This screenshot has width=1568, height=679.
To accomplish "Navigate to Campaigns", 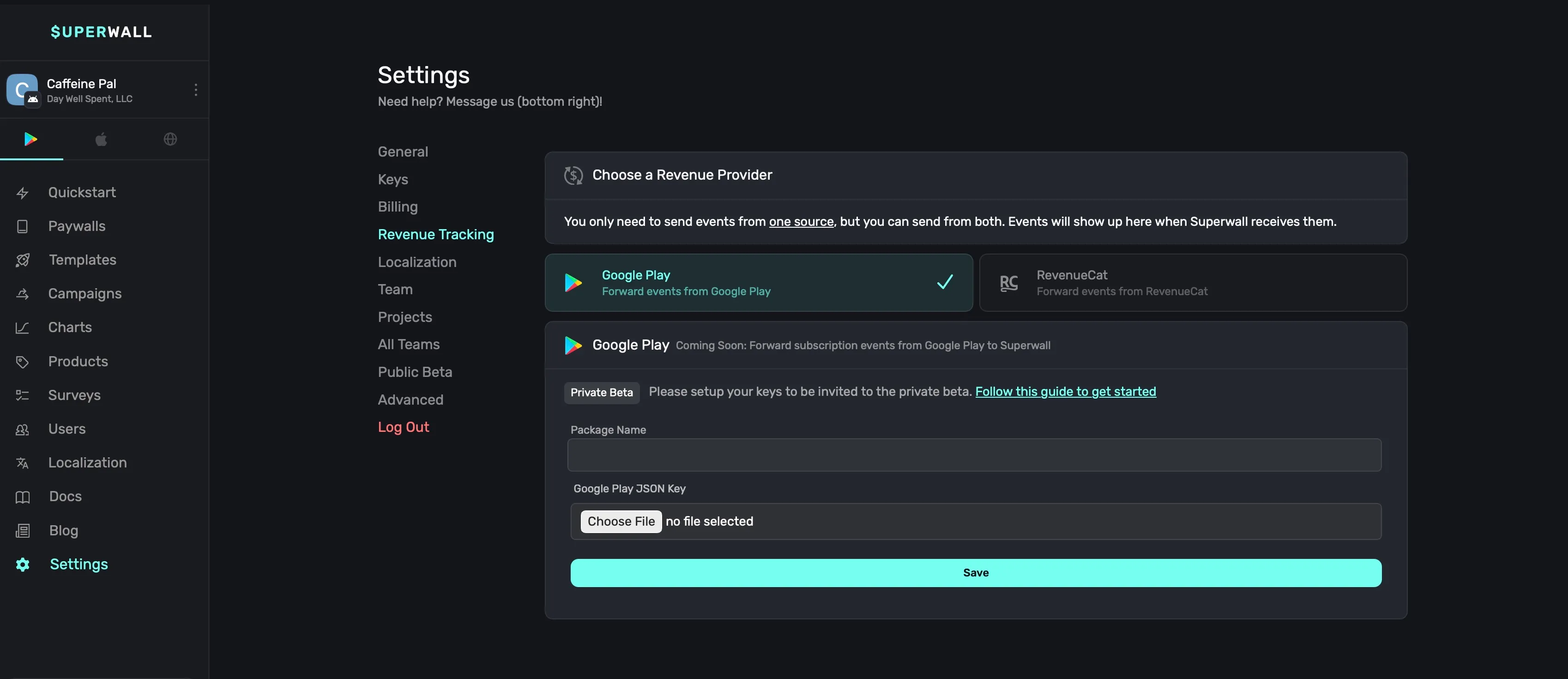I will (x=84, y=293).
